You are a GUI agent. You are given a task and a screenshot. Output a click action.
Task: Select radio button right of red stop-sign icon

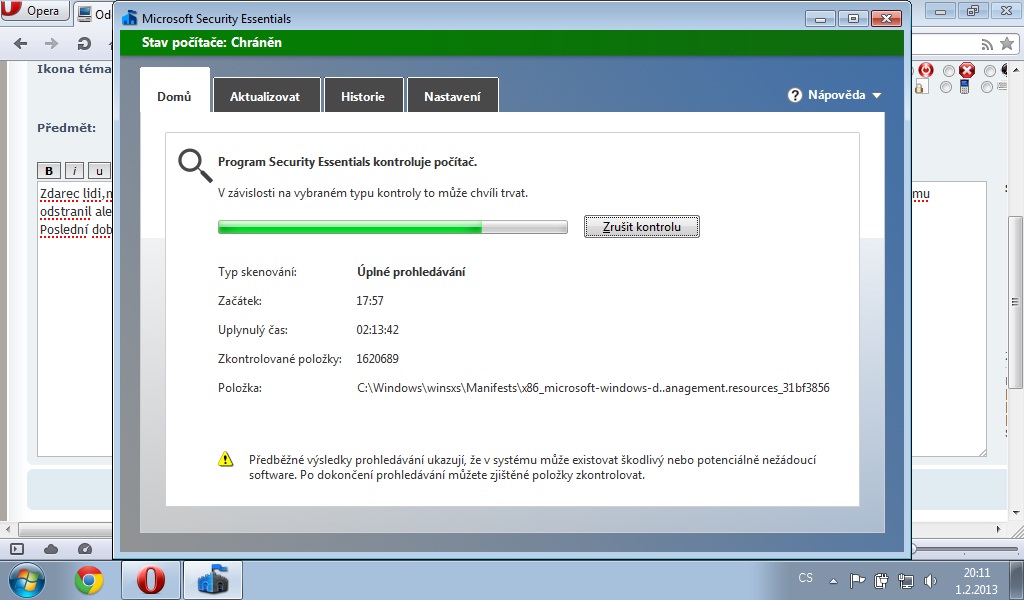click(x=990, y=71)
